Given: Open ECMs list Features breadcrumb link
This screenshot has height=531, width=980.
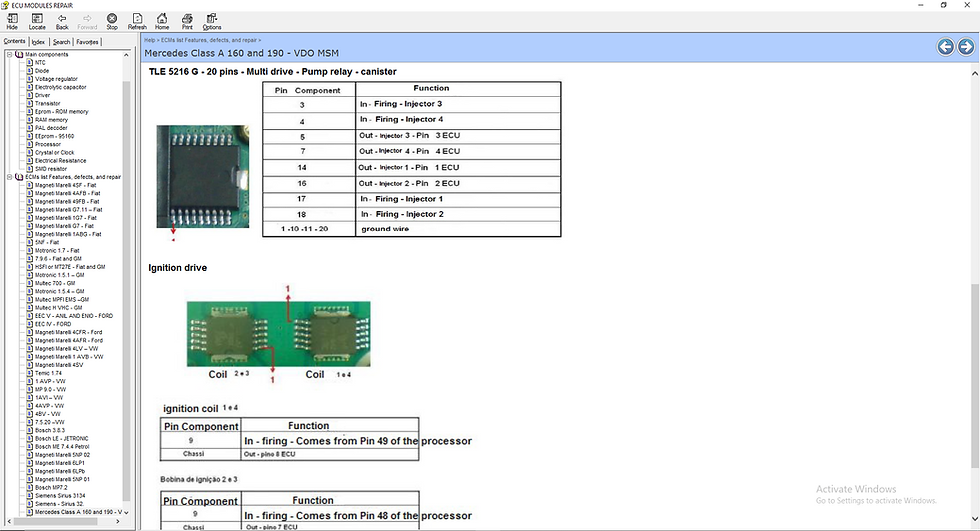Looking at the screenshot, I should coord(209,40).
